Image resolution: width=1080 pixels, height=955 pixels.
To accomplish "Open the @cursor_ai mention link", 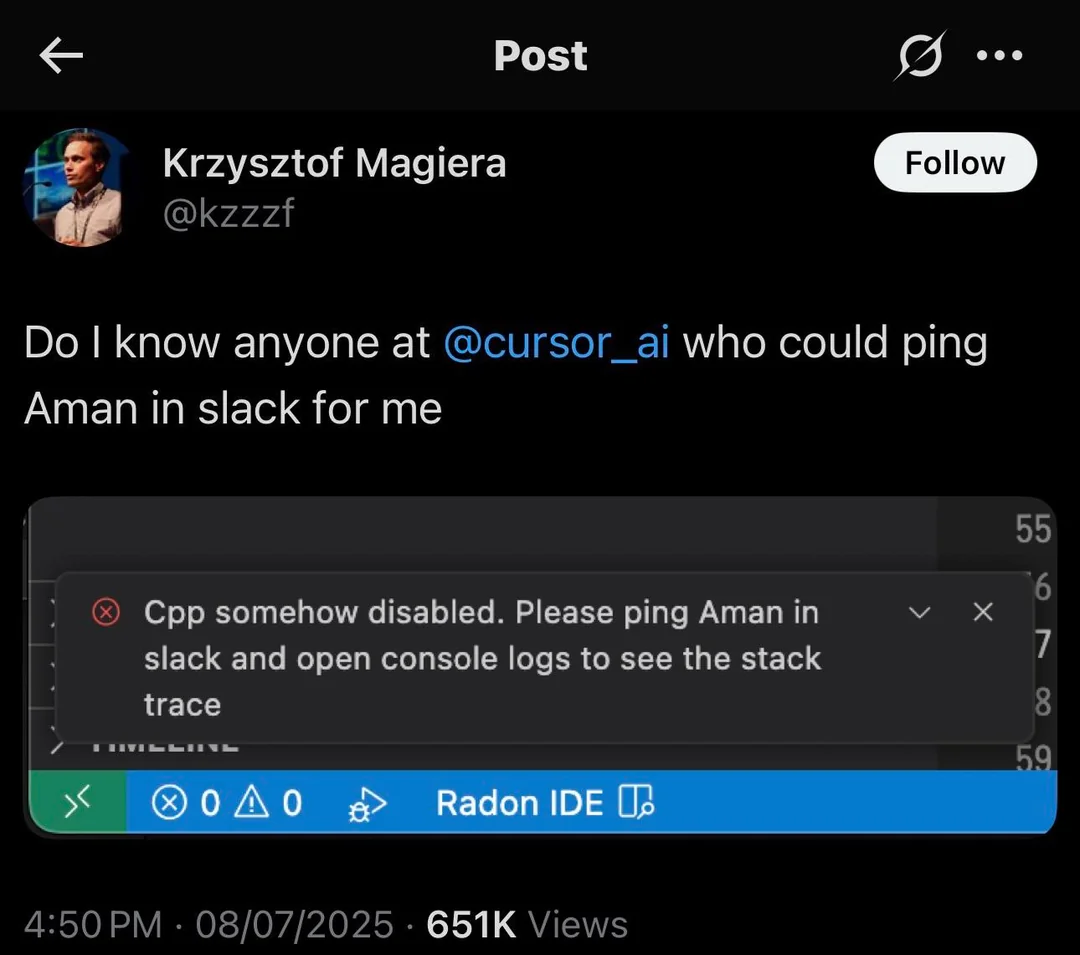I will [557, 342].
